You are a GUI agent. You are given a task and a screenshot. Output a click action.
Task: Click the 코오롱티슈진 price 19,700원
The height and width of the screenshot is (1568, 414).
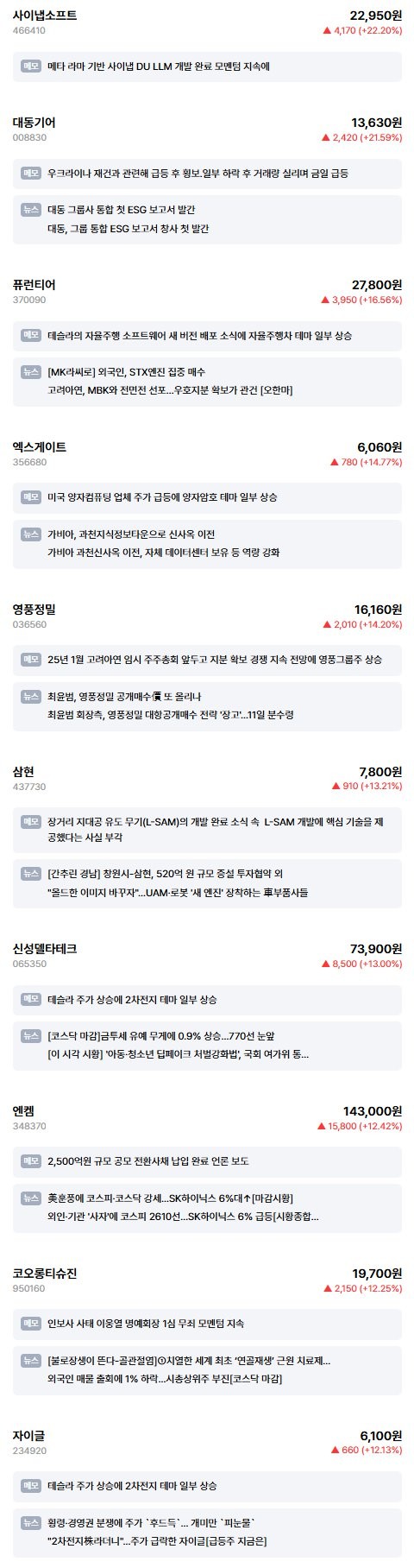coord(377,1273)
